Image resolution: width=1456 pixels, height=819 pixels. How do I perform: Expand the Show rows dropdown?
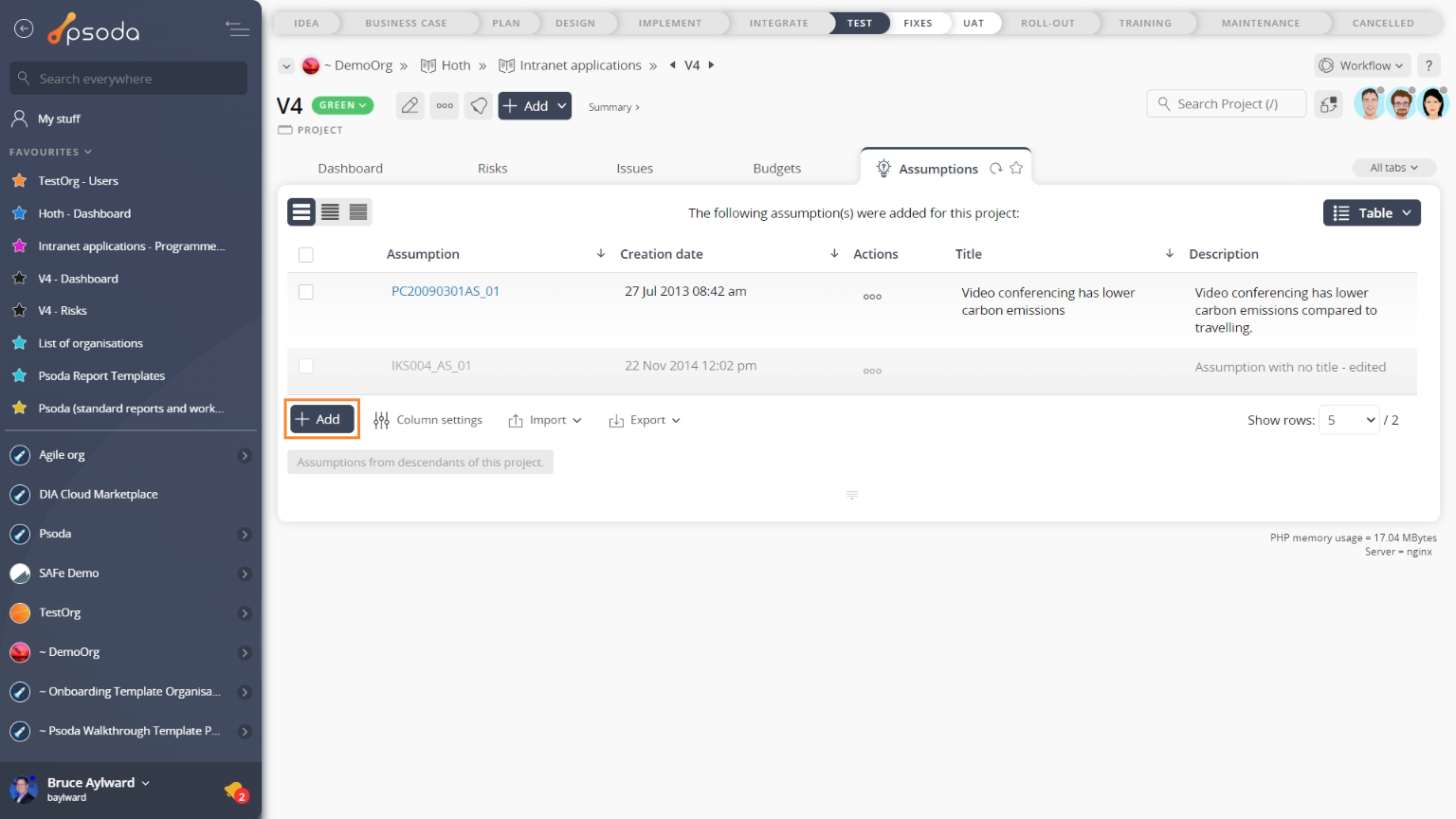tap(1349, 420)
